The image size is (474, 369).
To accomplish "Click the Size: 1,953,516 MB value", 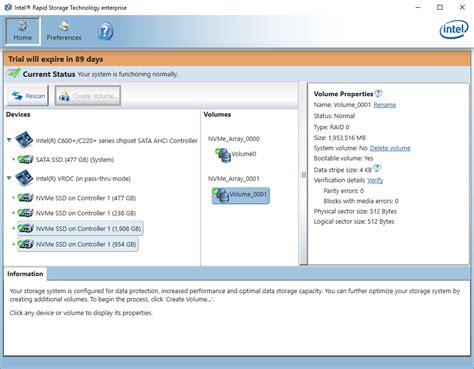I will click(x=340, y=138).
